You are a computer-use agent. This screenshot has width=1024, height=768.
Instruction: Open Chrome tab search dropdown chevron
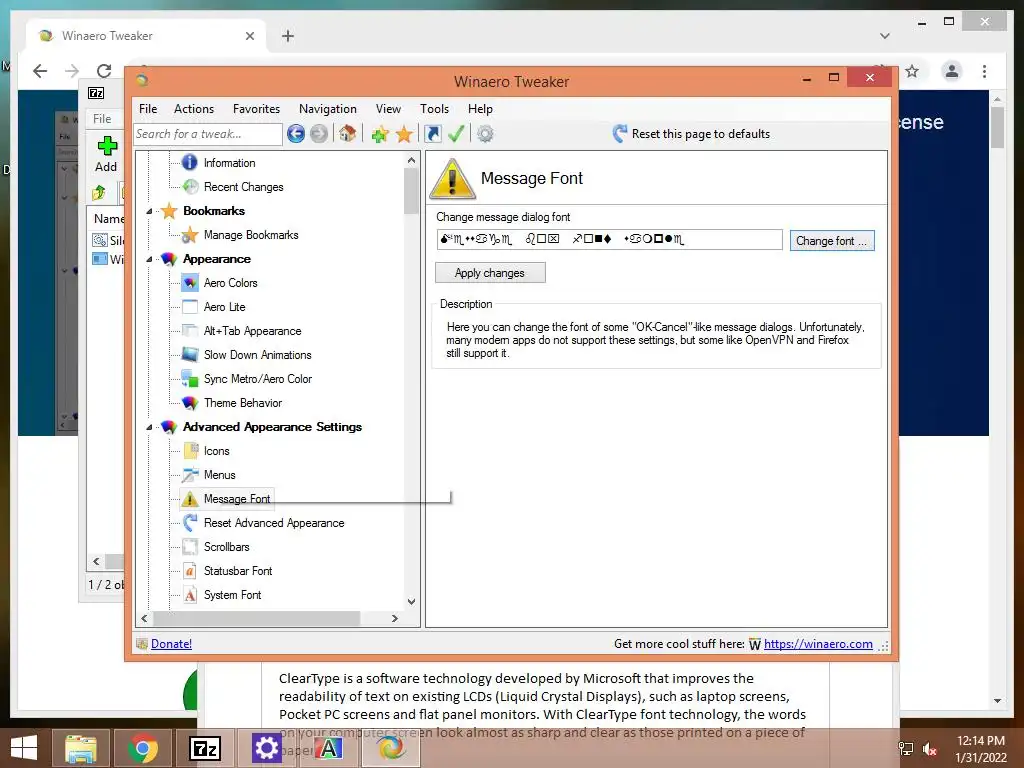pos(885,36)
